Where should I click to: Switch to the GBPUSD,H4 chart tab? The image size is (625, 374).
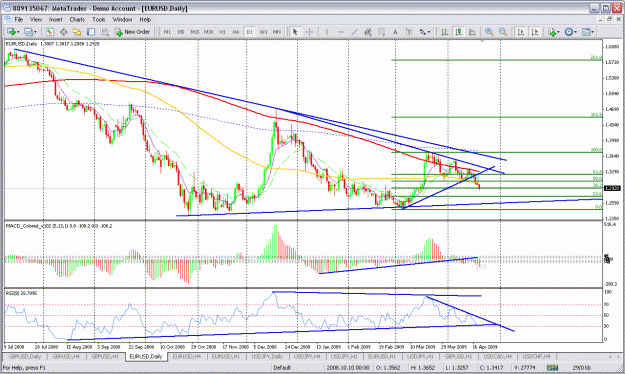(66, 356)
